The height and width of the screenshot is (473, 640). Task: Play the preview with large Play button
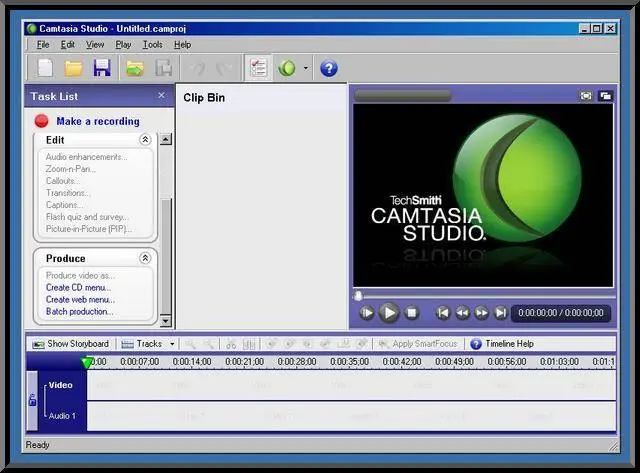(389, 313)
